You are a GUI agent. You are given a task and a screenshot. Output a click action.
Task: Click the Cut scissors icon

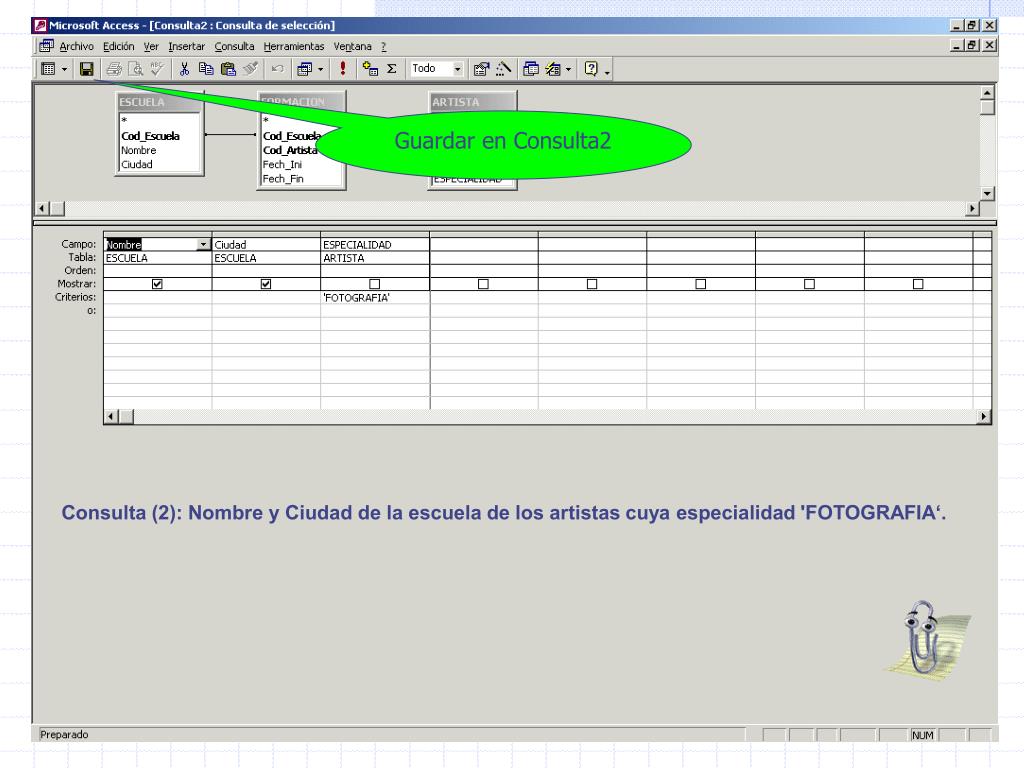click(185, 69)
